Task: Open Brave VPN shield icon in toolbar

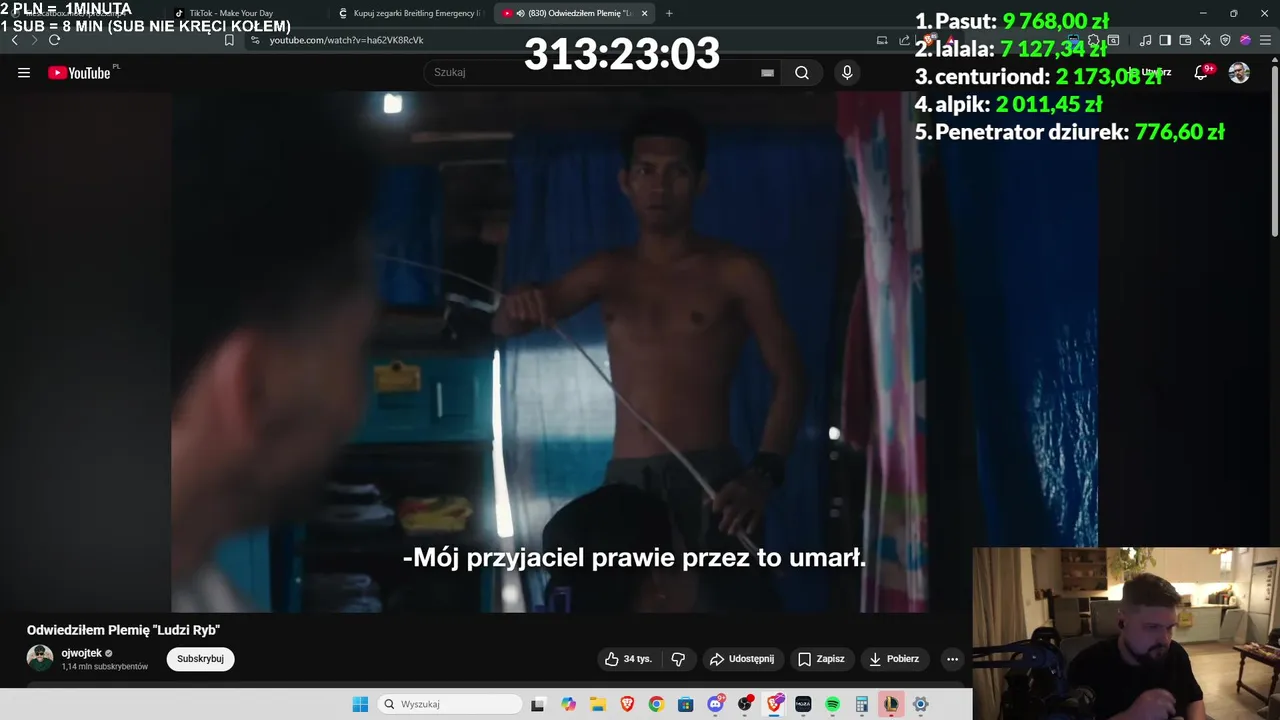Action: pos(1225,40)
